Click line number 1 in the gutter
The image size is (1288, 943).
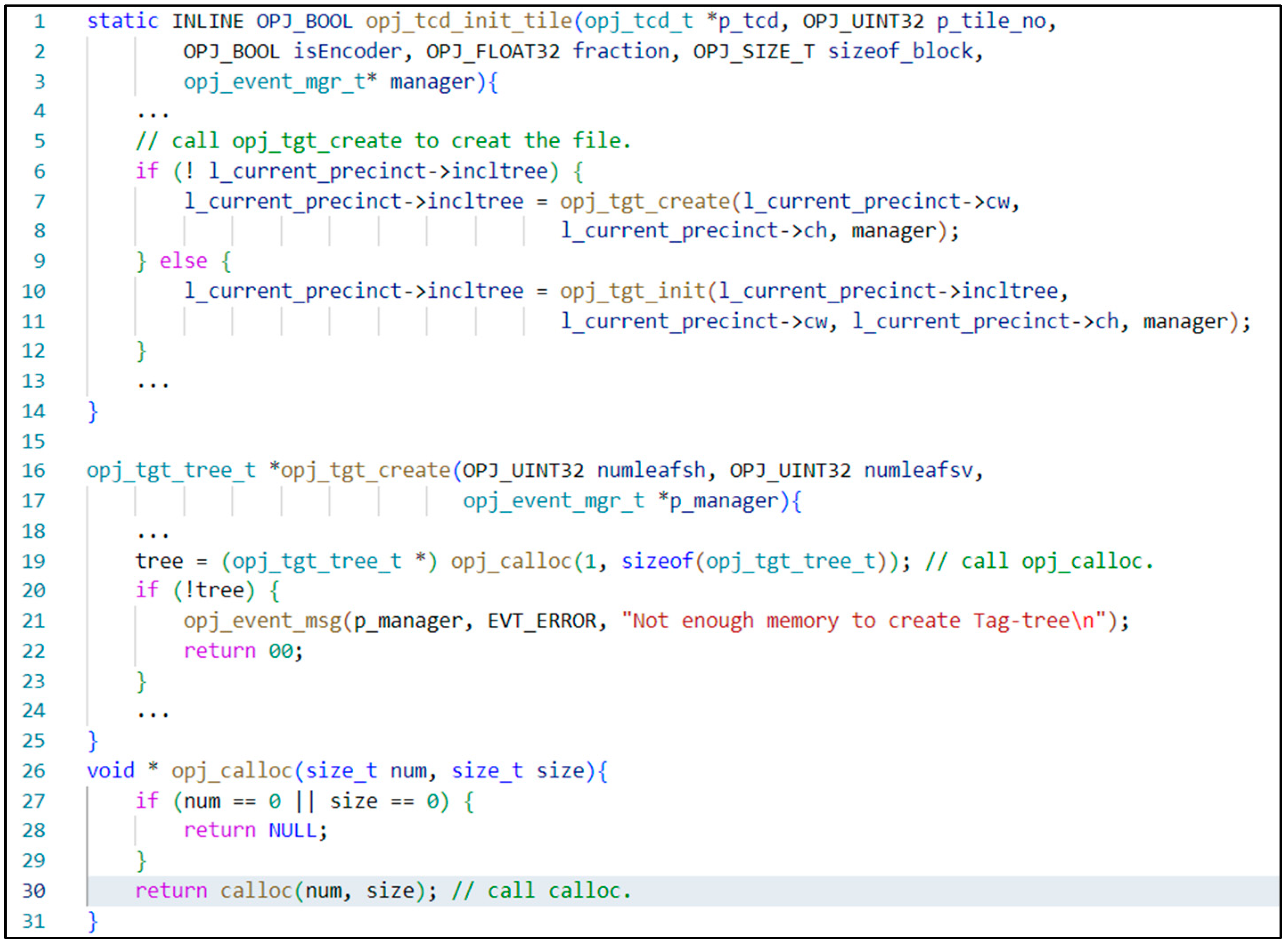(x=39, y=20)
